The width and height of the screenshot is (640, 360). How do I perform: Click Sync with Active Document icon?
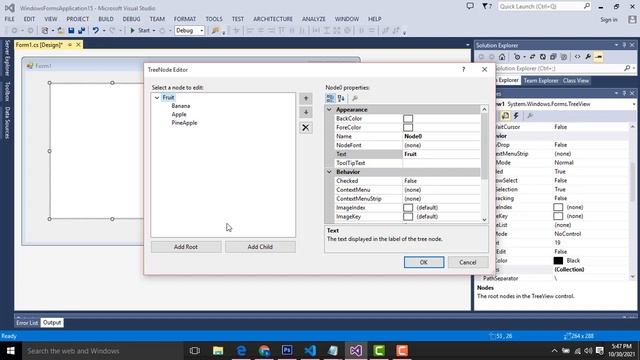point(532,57)
